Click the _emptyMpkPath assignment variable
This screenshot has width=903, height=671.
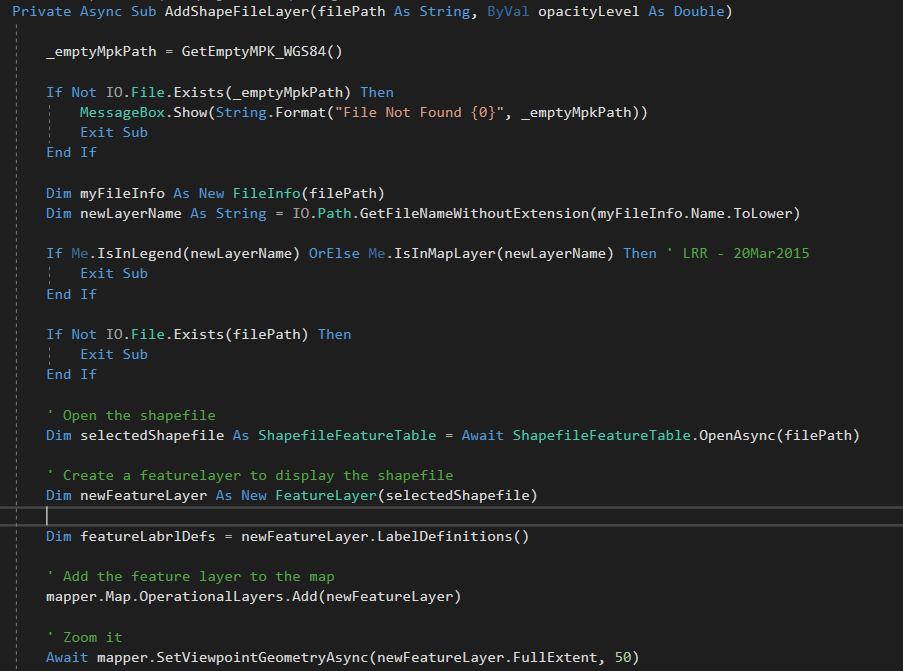(101, 51)
